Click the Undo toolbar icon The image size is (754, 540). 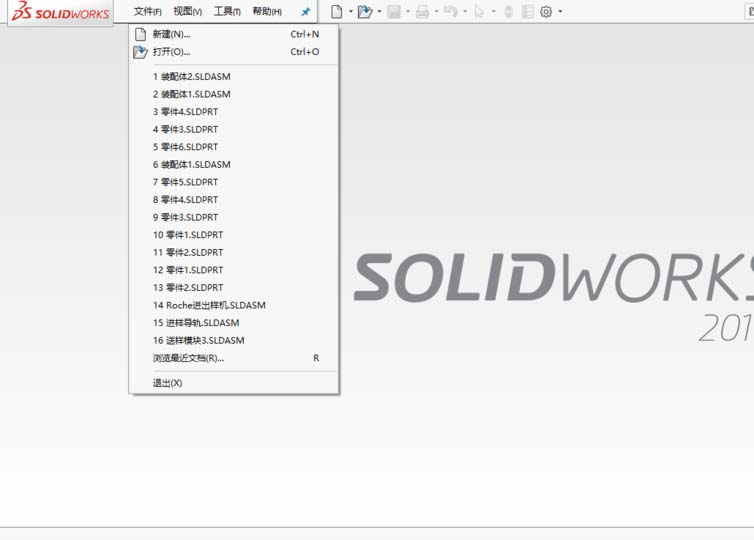pos(451,12)
